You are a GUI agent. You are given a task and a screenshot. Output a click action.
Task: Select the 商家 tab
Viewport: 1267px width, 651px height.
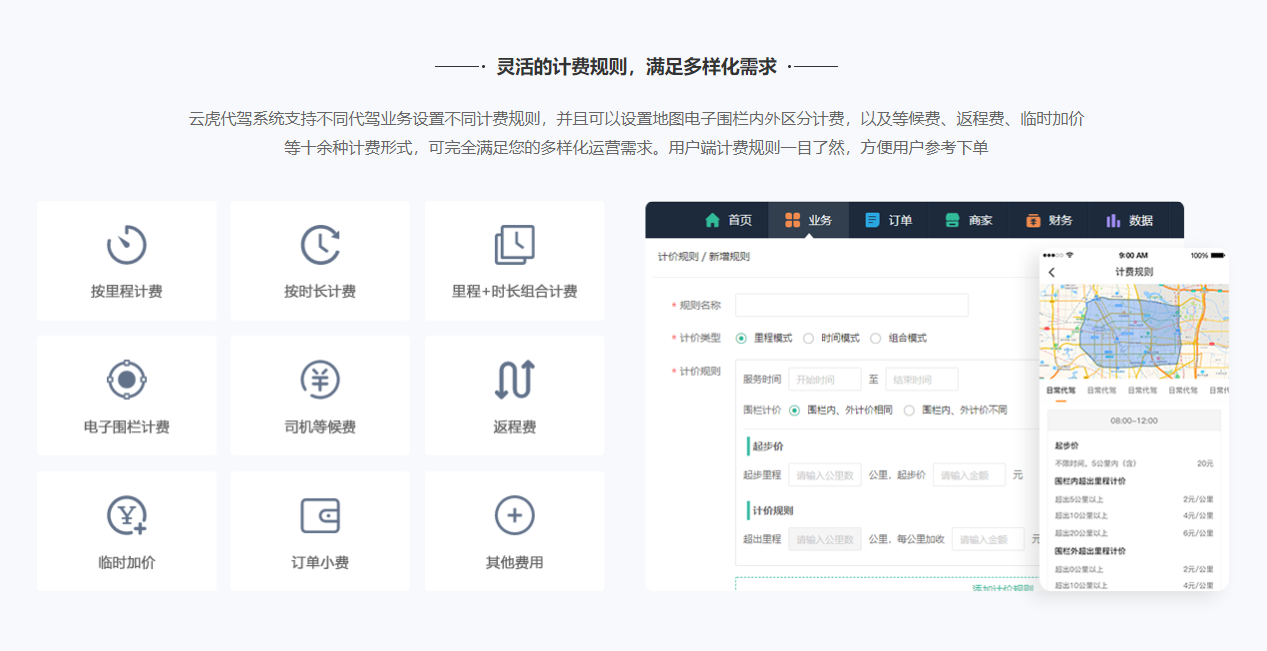(969, 220)
